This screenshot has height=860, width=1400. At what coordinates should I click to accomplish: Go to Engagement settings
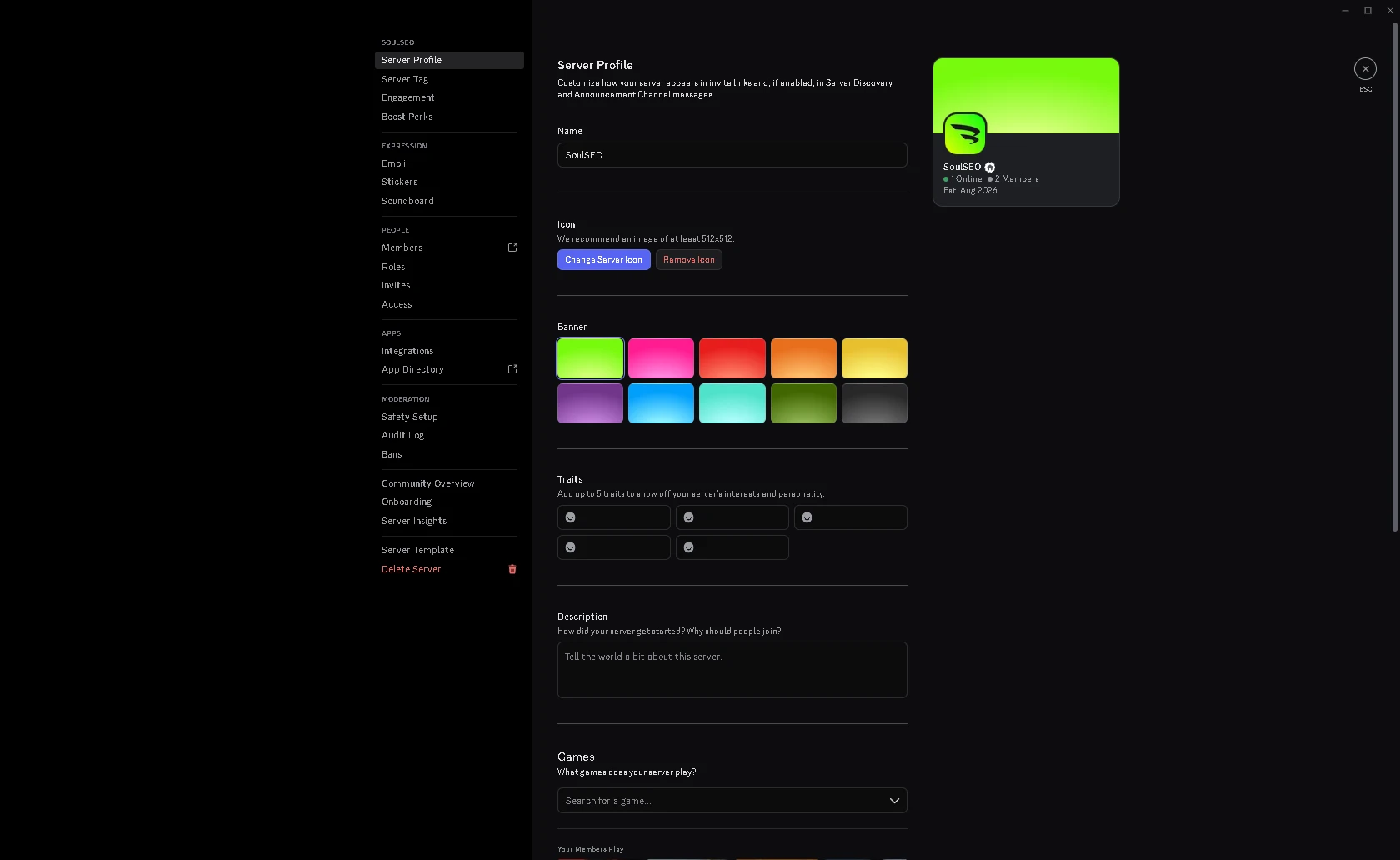click(x=449, y=97)
